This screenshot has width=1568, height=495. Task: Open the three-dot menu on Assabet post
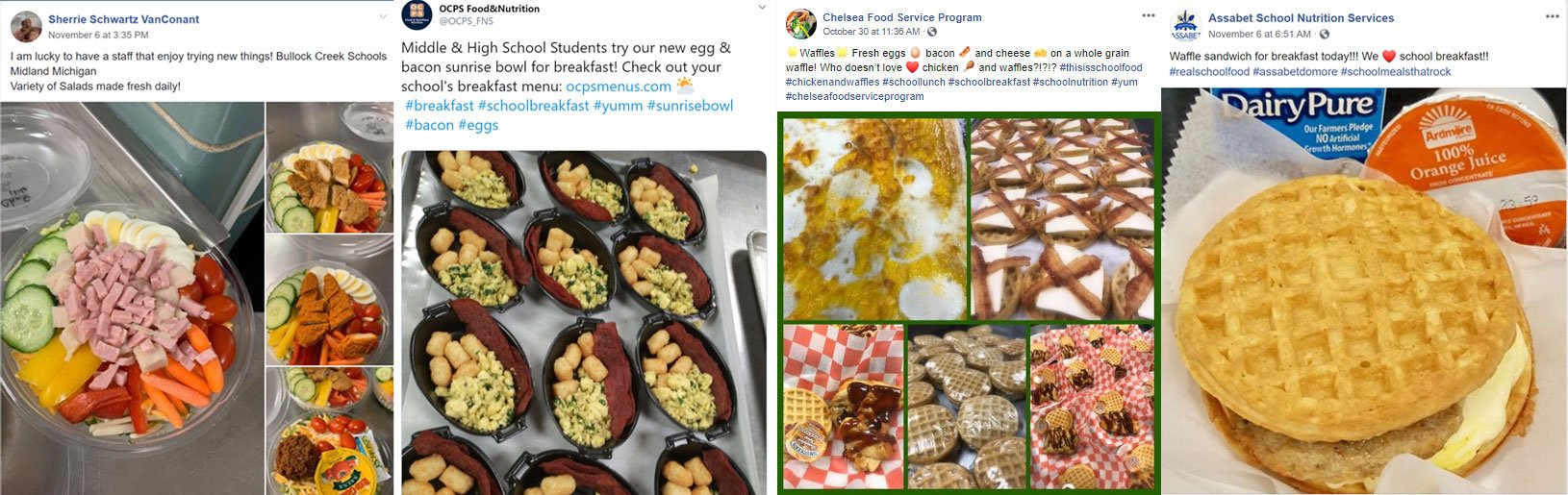[x=1552, y=16]
